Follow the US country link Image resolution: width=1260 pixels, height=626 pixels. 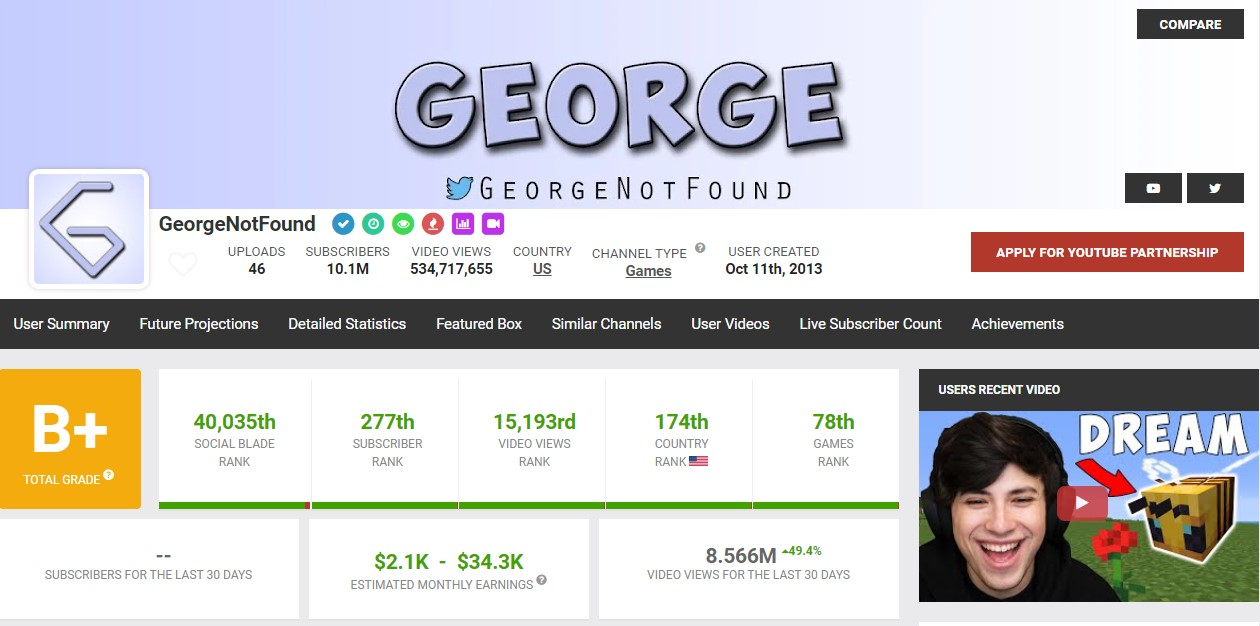542,269
